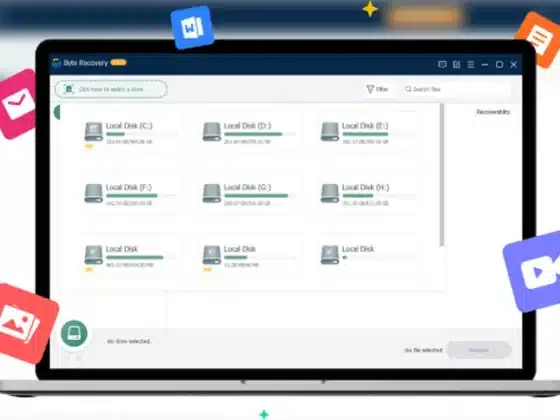
Task: Open the hamburger menu in title bar
Action: tap(471, 64)
